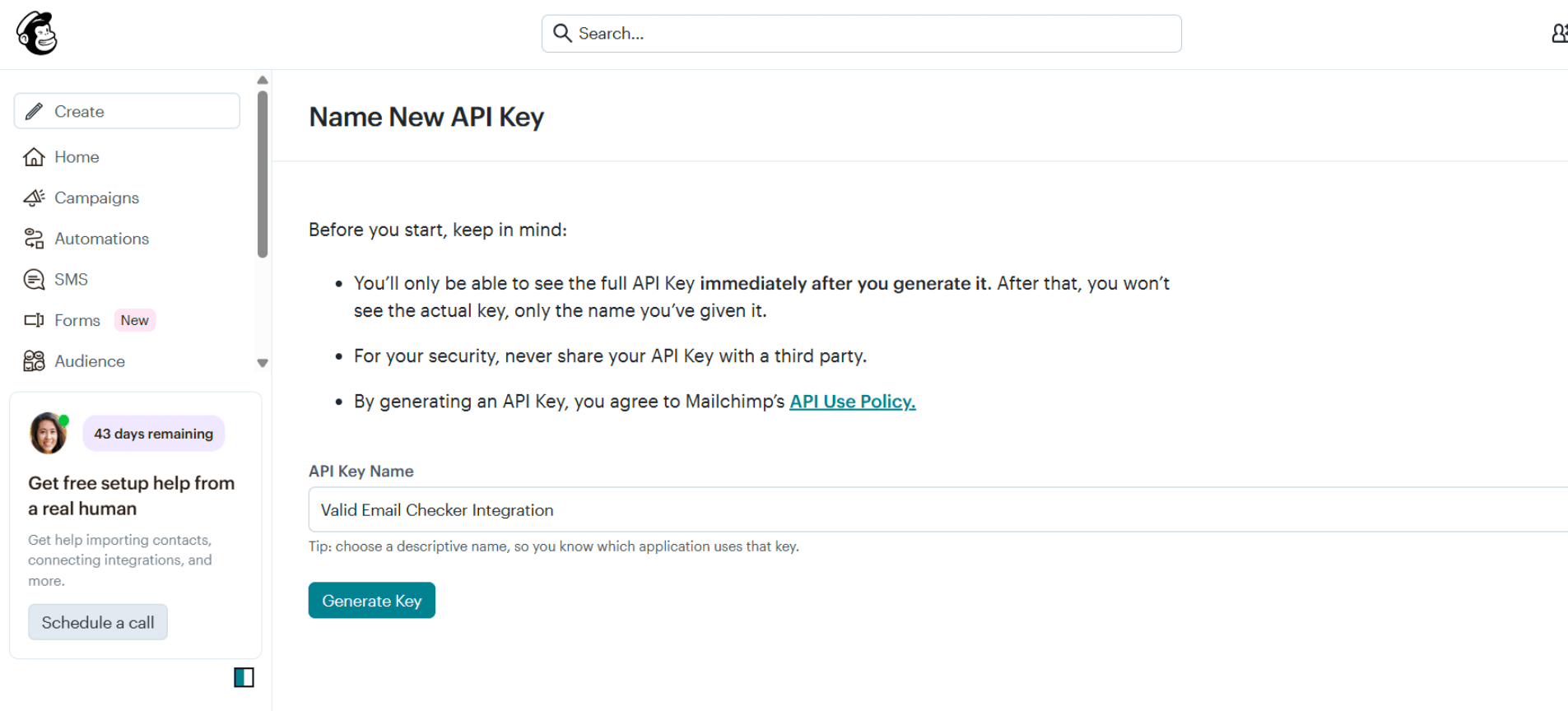Click the support agent avatar photo
The image size is (1568, 711).
pyautogui.click(x=48, y=434)
